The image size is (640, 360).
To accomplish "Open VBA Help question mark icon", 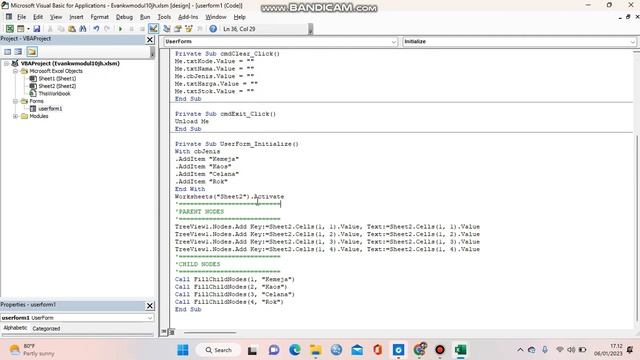I will 213,29.
